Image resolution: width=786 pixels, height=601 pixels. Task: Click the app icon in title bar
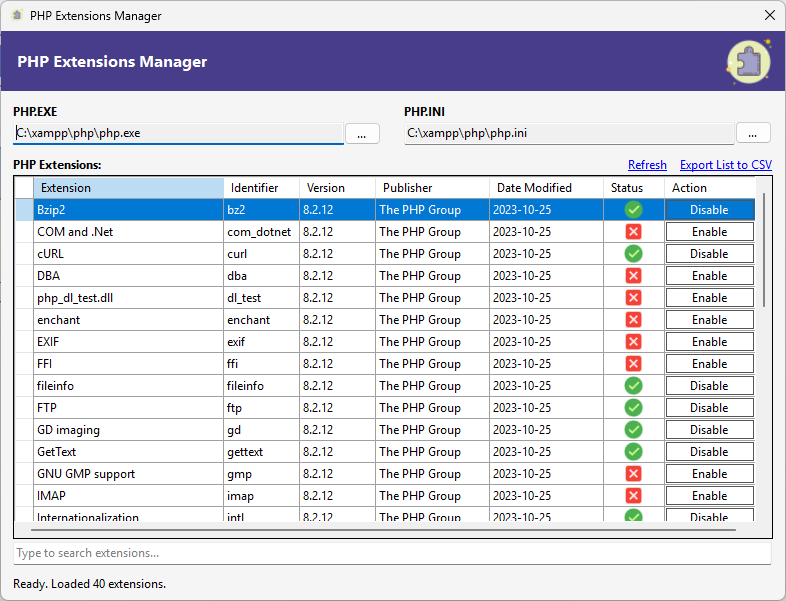(x=17, y=16)
